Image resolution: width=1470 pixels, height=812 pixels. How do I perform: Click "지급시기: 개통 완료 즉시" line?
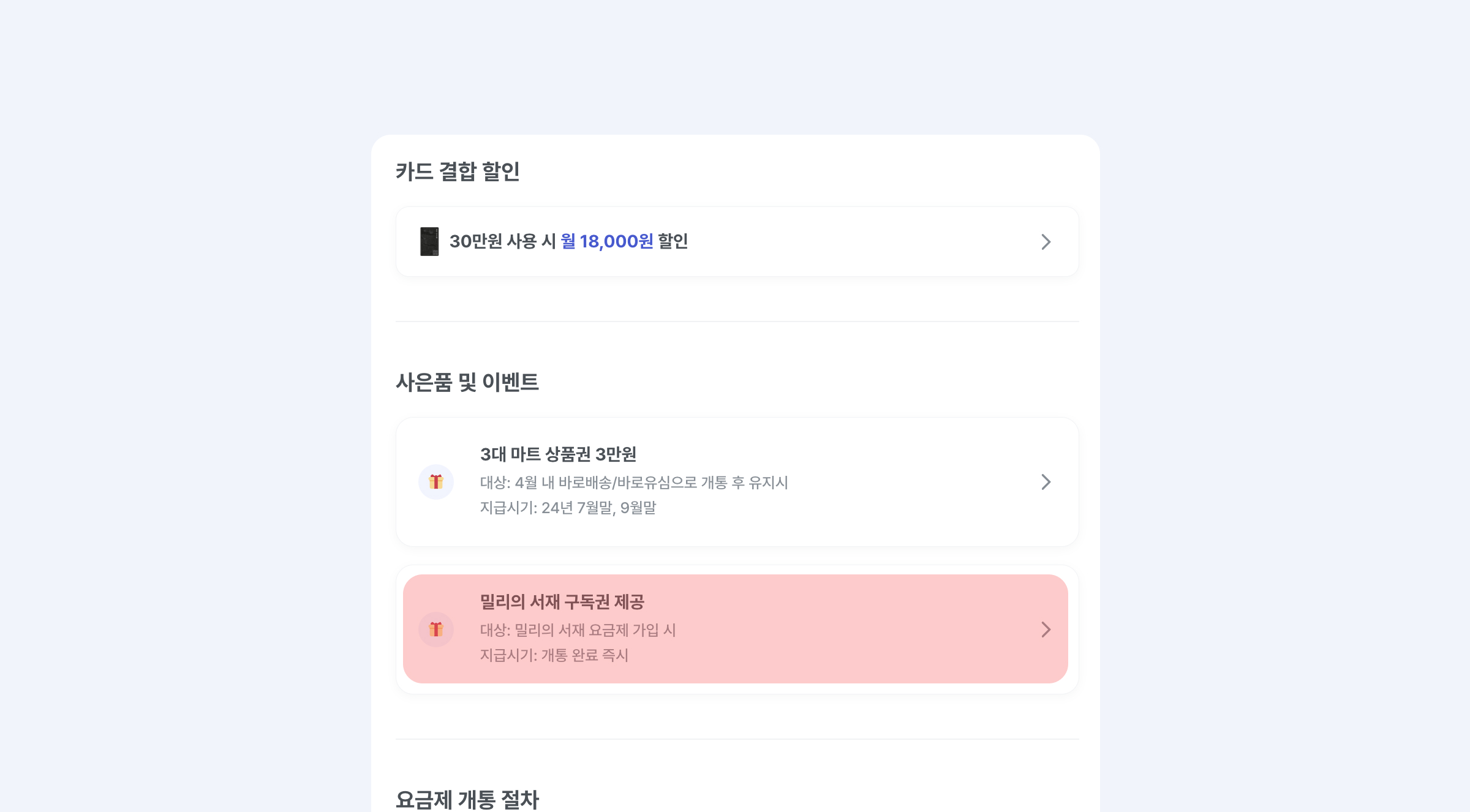tap(554, 655)
